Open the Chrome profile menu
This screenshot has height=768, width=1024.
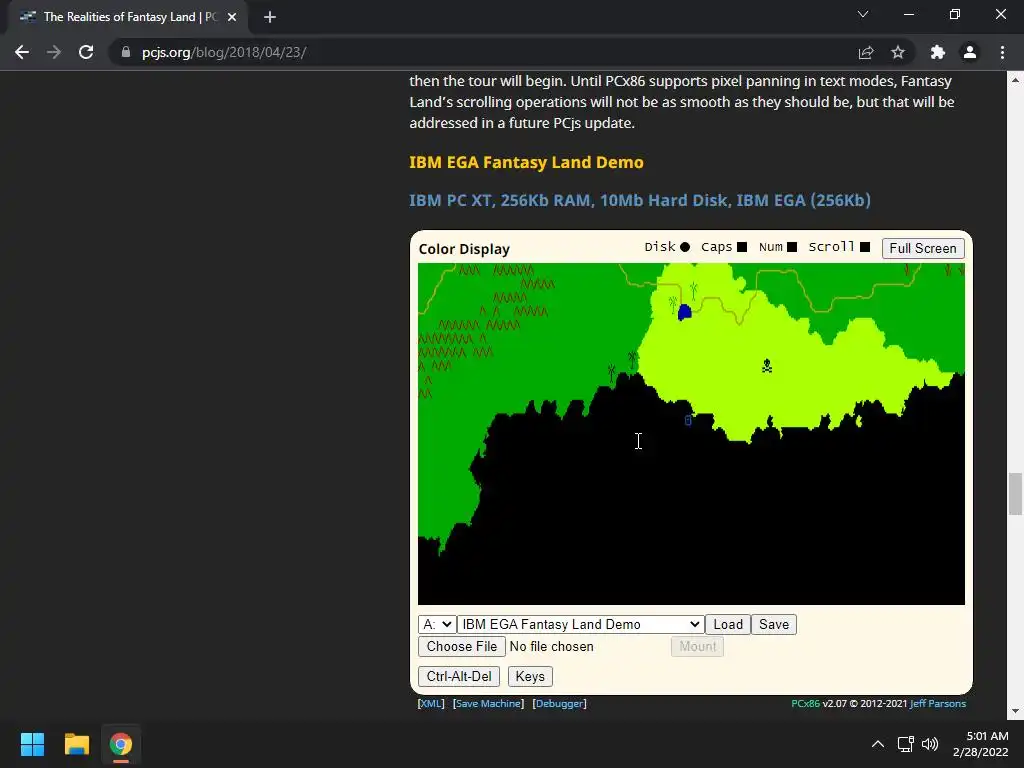click(x=970, y=52)
